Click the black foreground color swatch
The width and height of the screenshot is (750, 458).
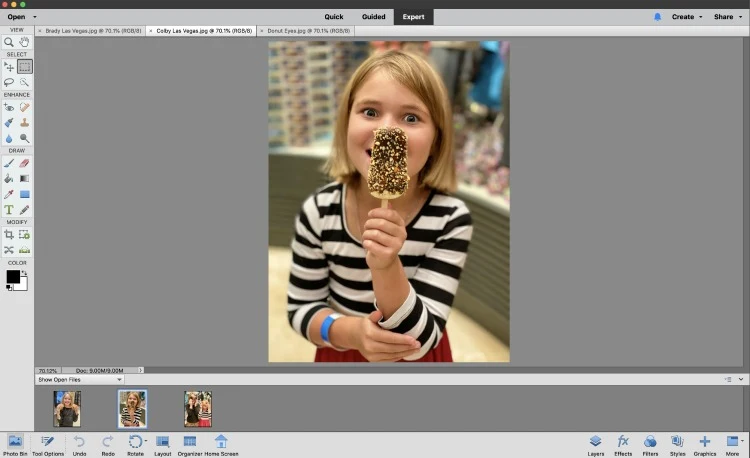pos(13,276)
